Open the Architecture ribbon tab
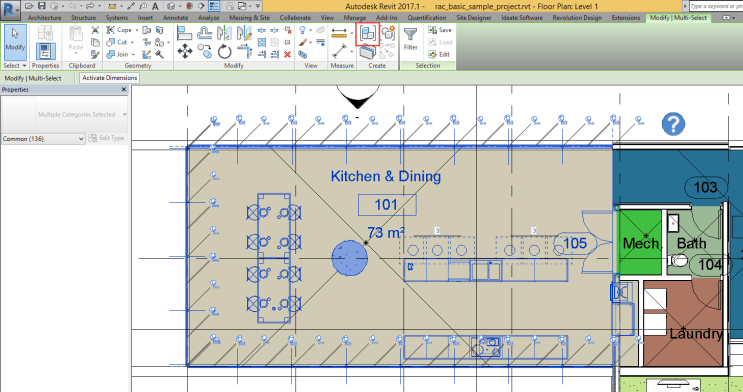The image size is (743, 392). click(x=45, y=18)
